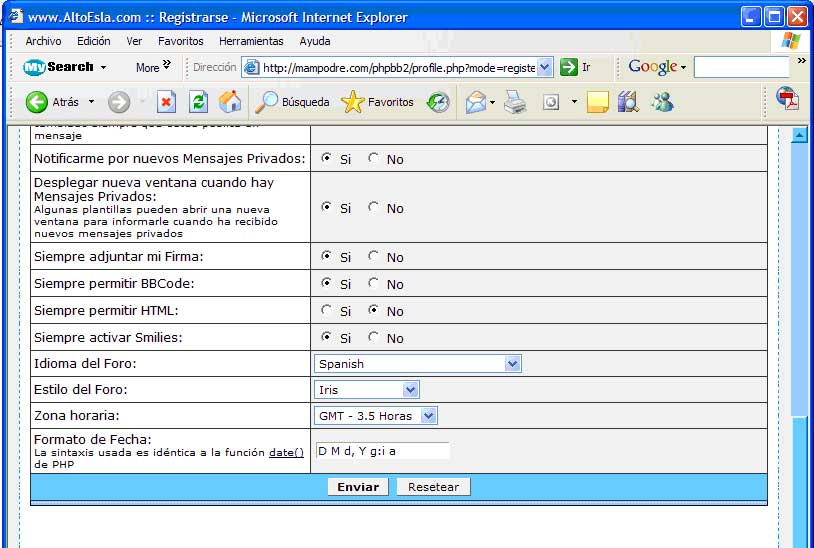Expand the Estilo del Foro dropdown

pos(367,390)
